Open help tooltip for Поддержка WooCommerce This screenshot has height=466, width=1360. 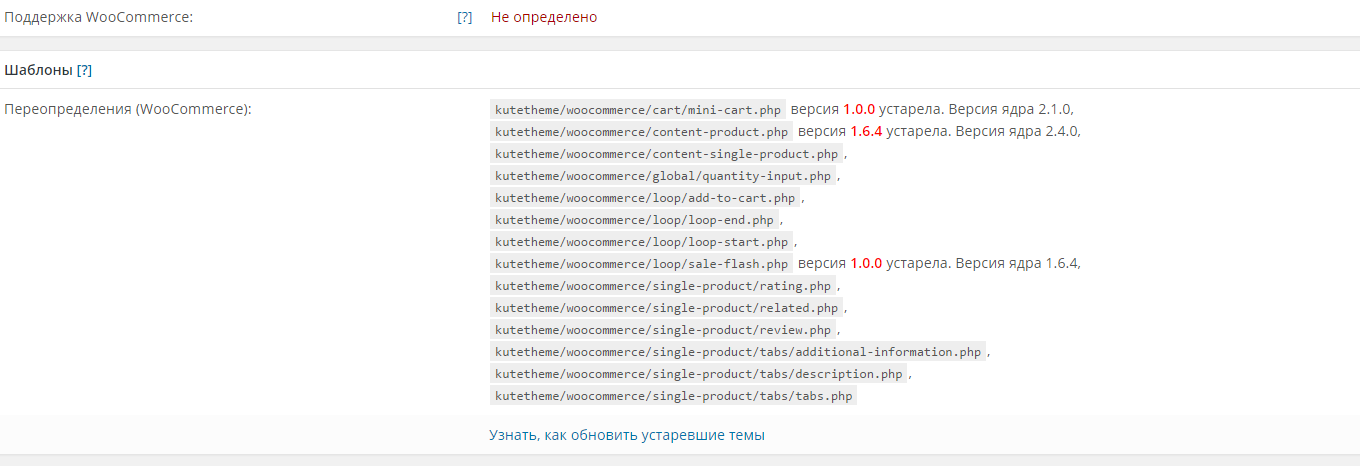click(x=464, y=17)
